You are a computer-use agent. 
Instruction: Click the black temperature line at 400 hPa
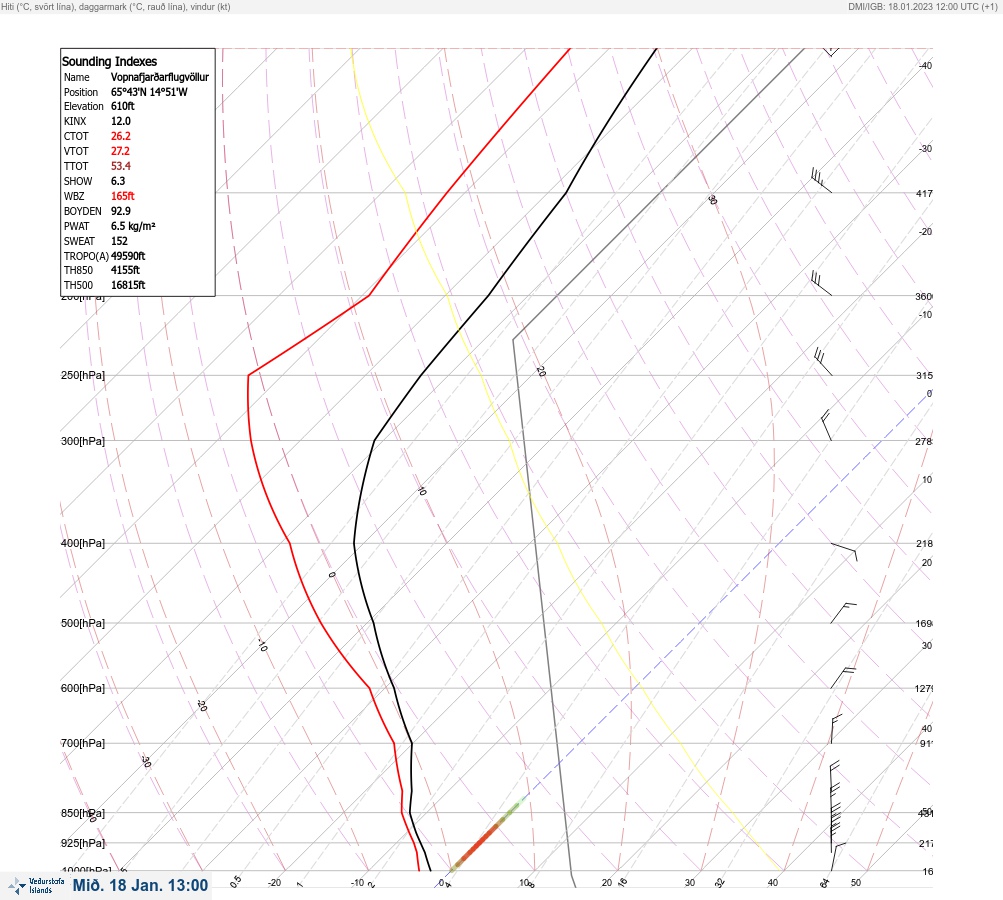tap(354, 543)
